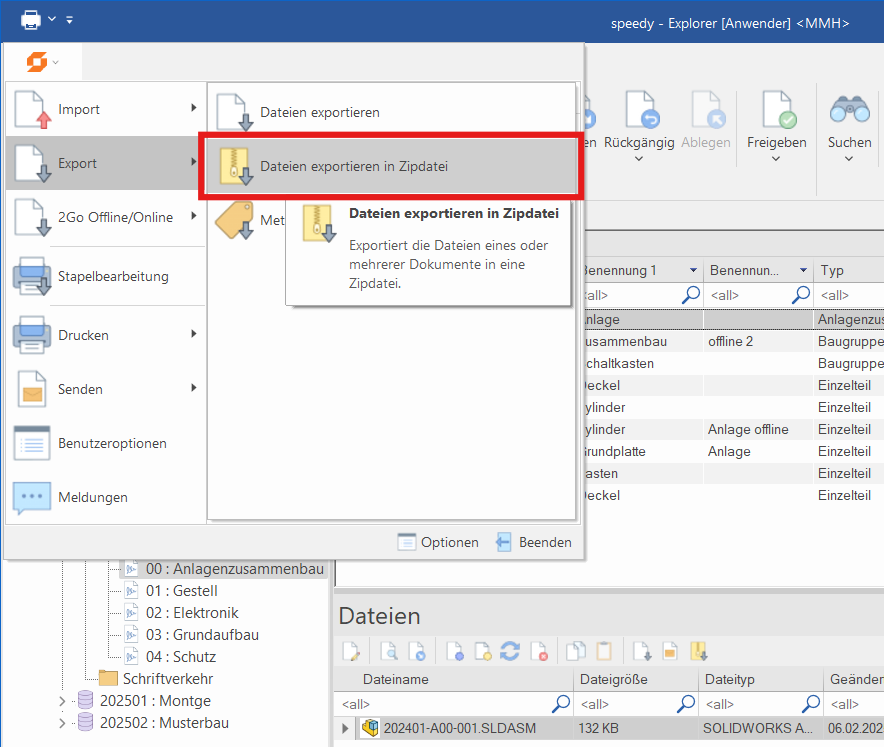Screen dimensions: 884x747
Task: Click the first edit-document icon in Dateien toolbar
Action: pyautogui.click(x=351, y=652)
